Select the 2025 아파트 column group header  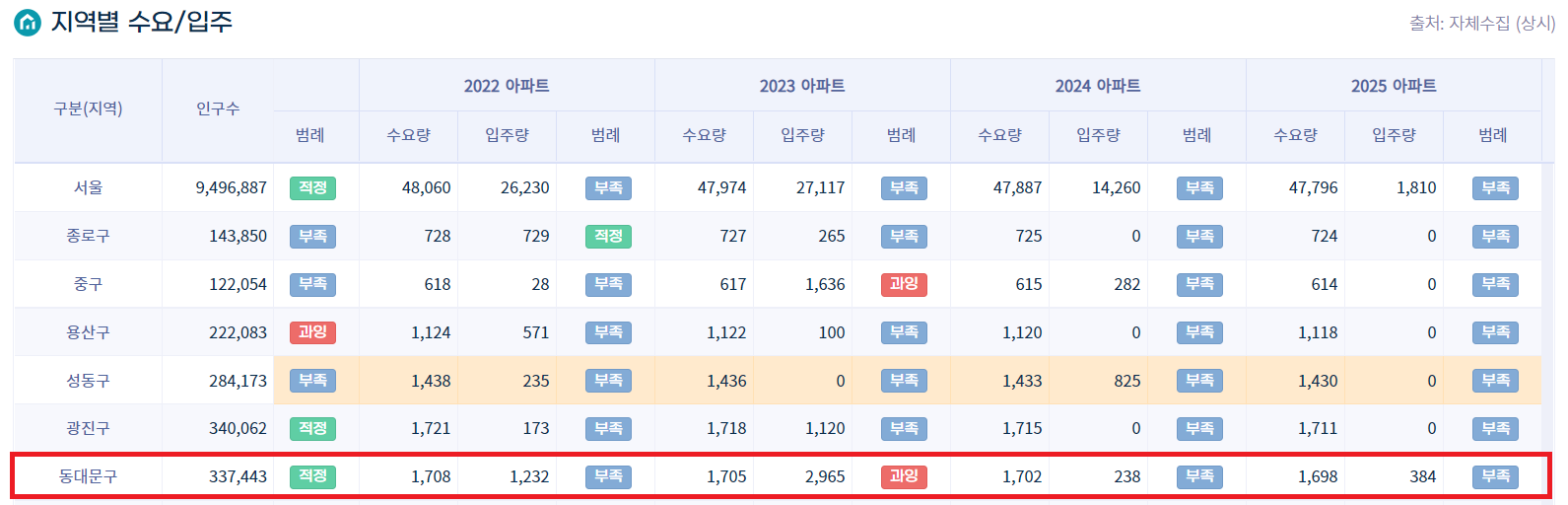point(1394,86)
